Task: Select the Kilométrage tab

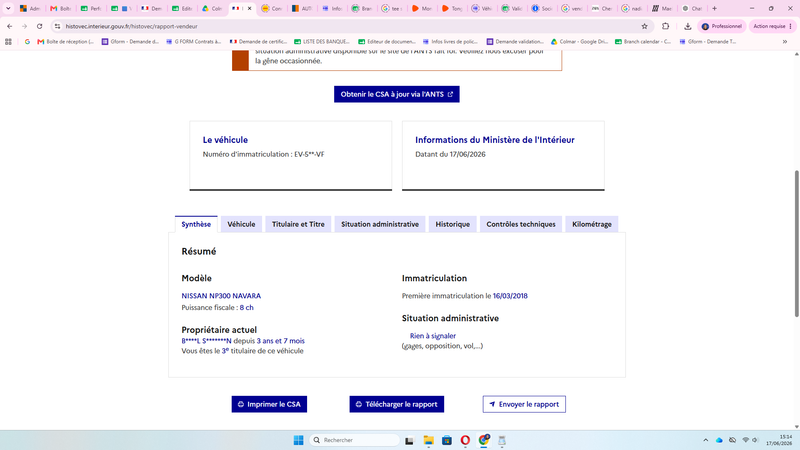Action: 592,224
